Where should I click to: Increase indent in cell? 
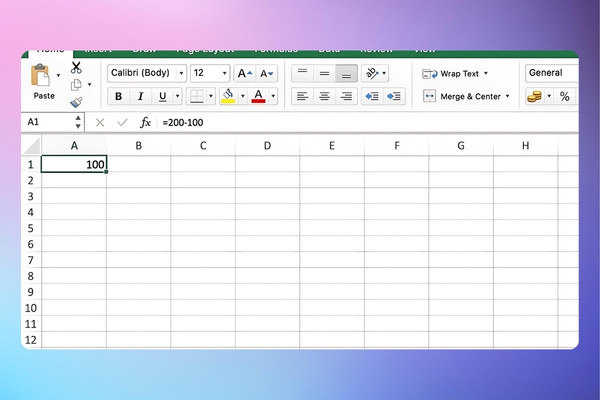[394, 96]
